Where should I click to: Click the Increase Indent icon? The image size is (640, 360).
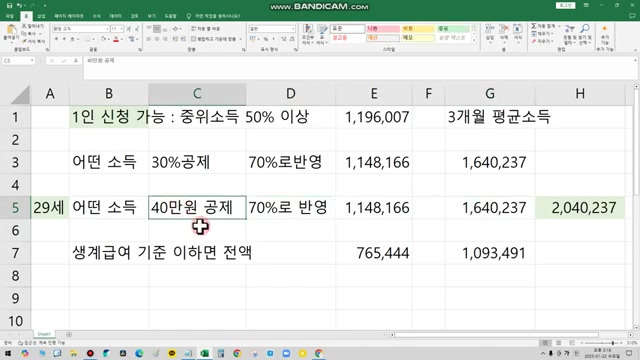(x=183, y=39)
